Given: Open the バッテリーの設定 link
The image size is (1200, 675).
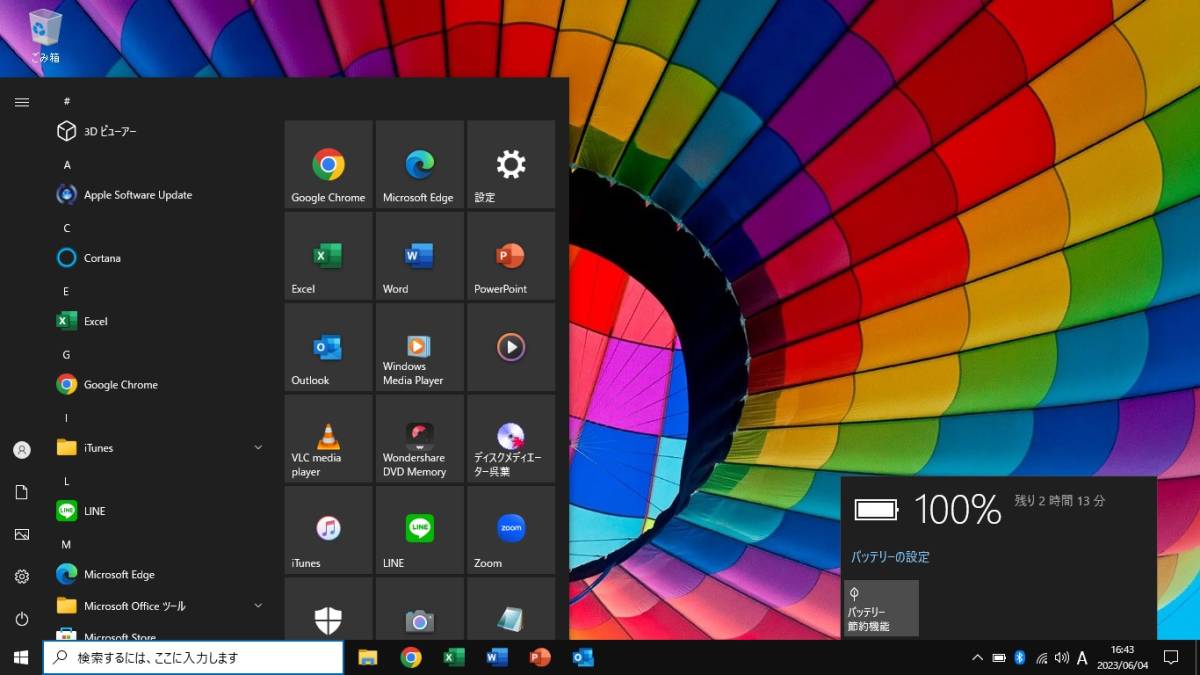Looking at the screenshot, I should (x=890, y=557).
